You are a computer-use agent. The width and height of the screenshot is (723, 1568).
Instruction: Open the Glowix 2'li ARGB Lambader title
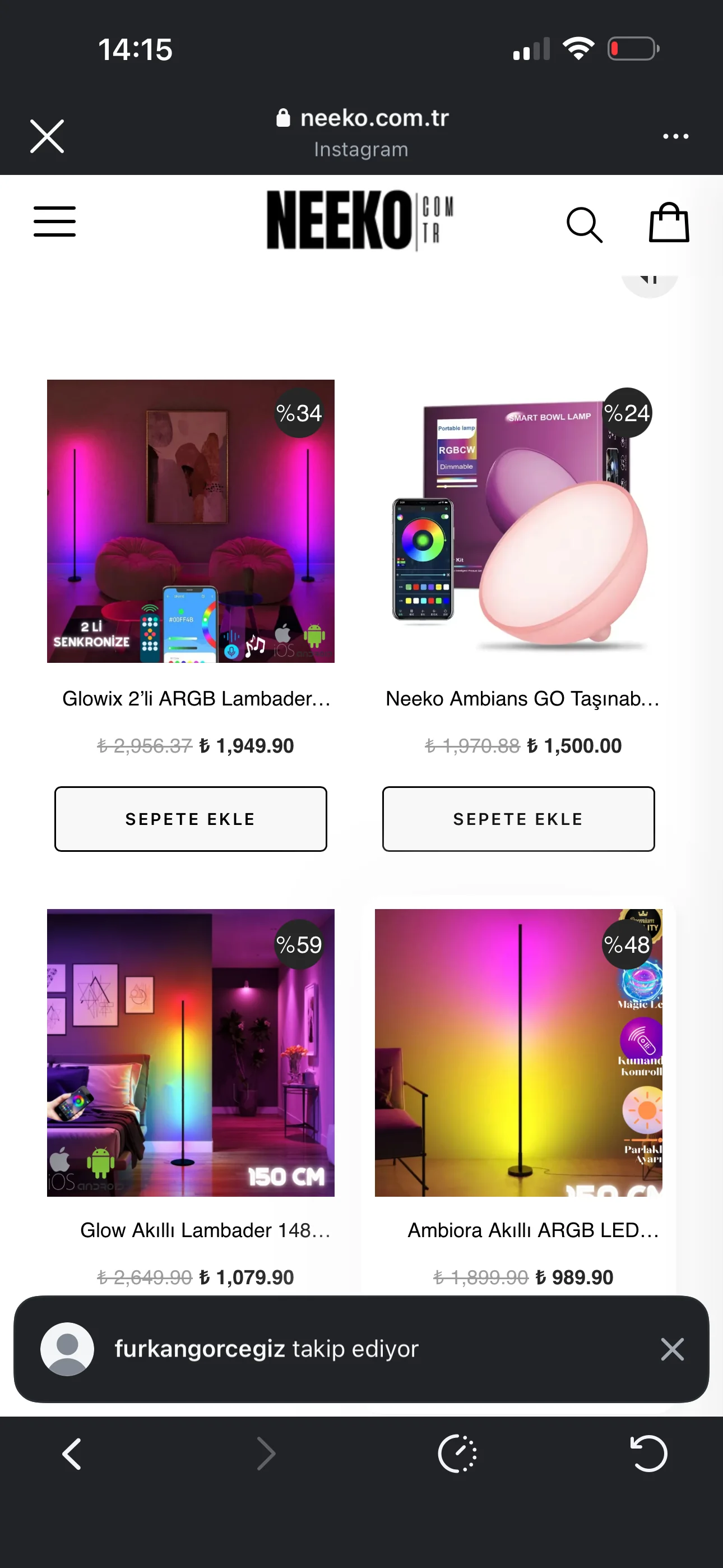pyautogui.click(x=197, y=699)
